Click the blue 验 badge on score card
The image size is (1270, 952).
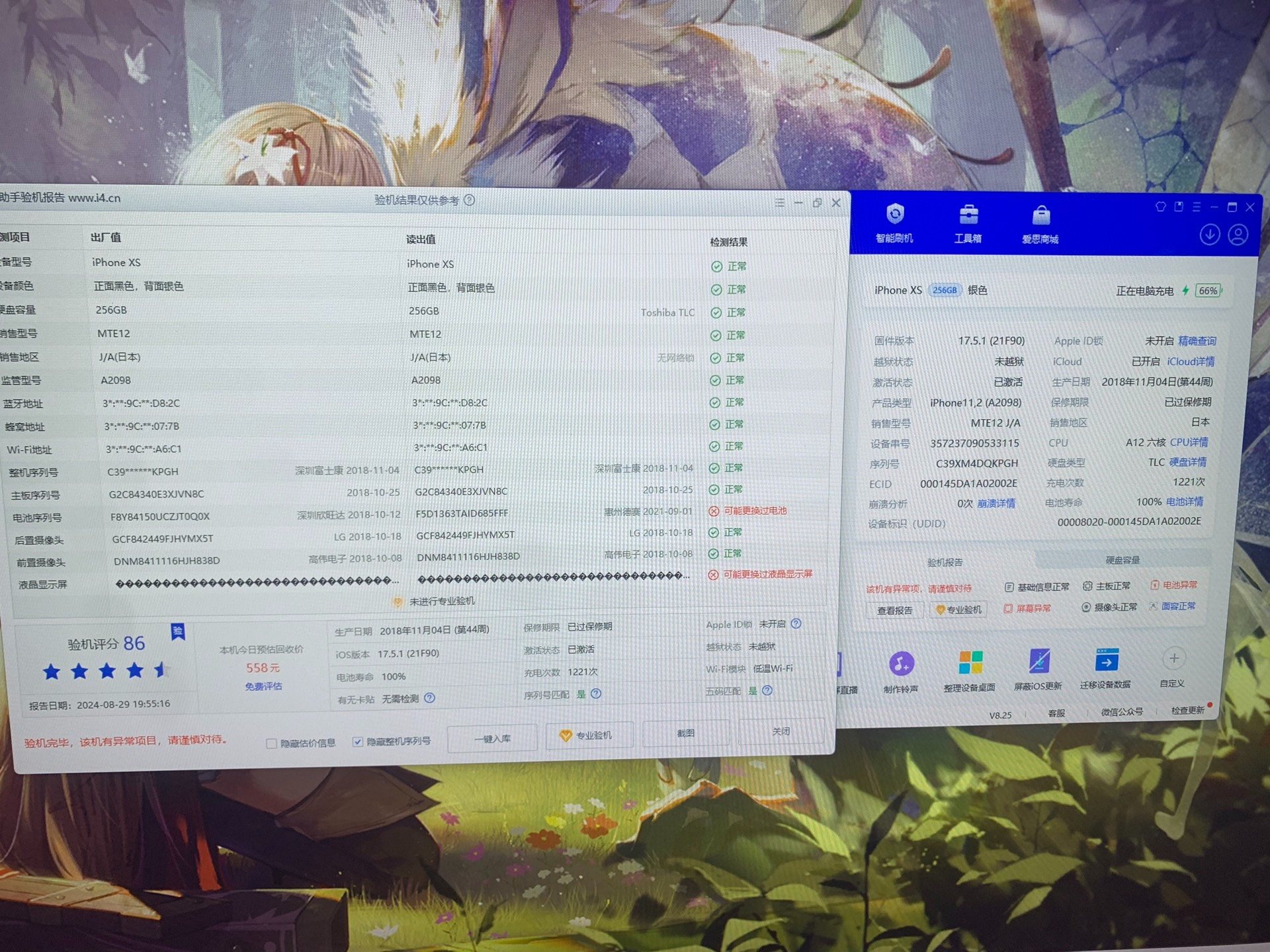coord(178,631)
